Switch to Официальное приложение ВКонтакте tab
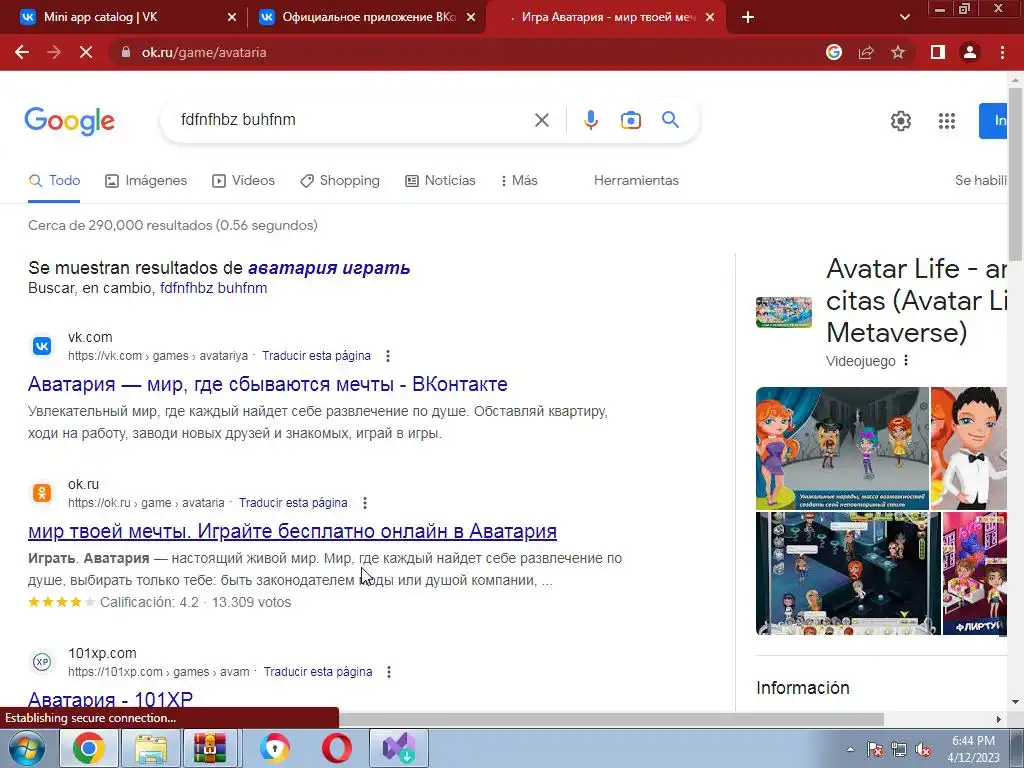 368,17
